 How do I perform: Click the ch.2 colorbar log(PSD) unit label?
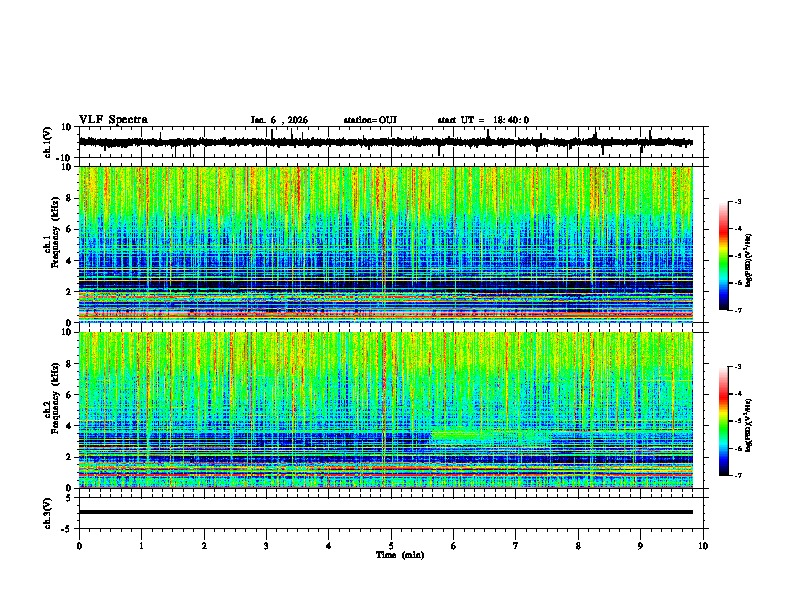point(749,424)
